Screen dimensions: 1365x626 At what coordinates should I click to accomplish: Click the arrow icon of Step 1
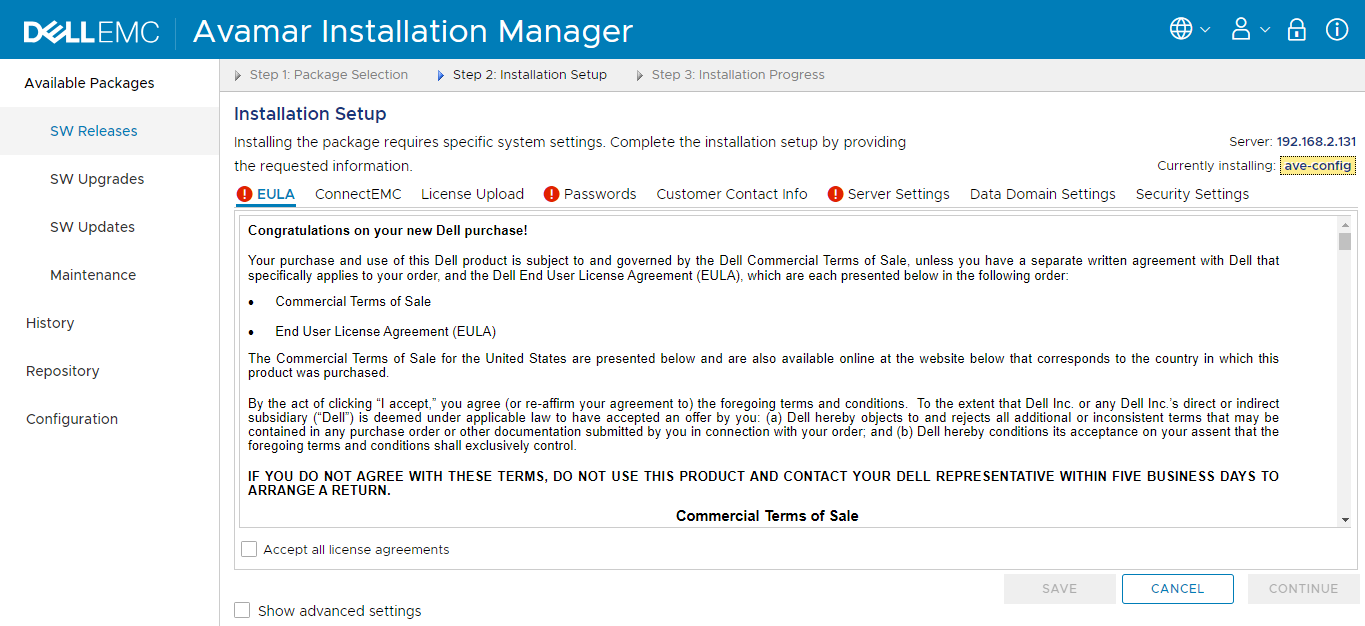point(238,75)
